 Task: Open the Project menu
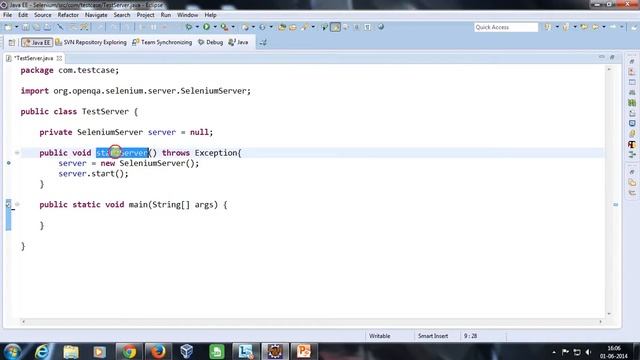[145, 15]
